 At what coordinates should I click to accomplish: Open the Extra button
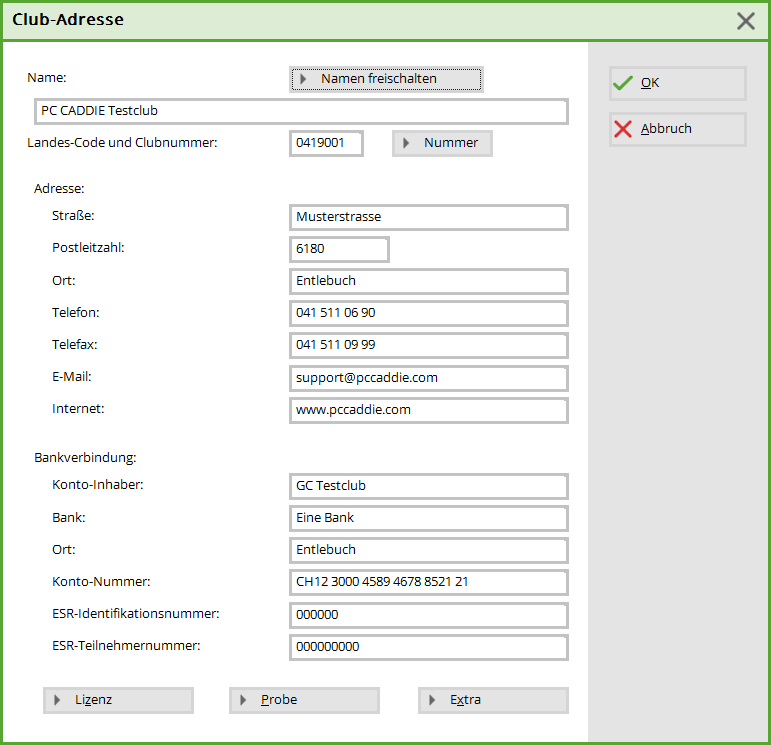pos(493,700)
